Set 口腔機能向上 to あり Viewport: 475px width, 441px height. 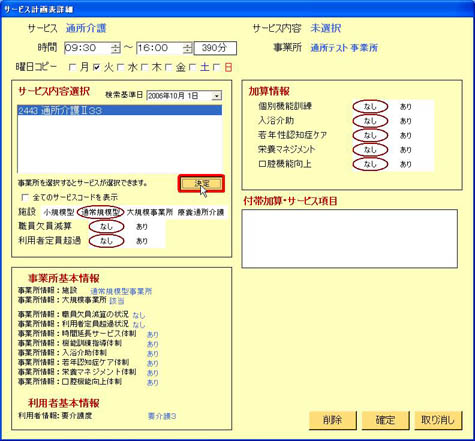point(406,164)
